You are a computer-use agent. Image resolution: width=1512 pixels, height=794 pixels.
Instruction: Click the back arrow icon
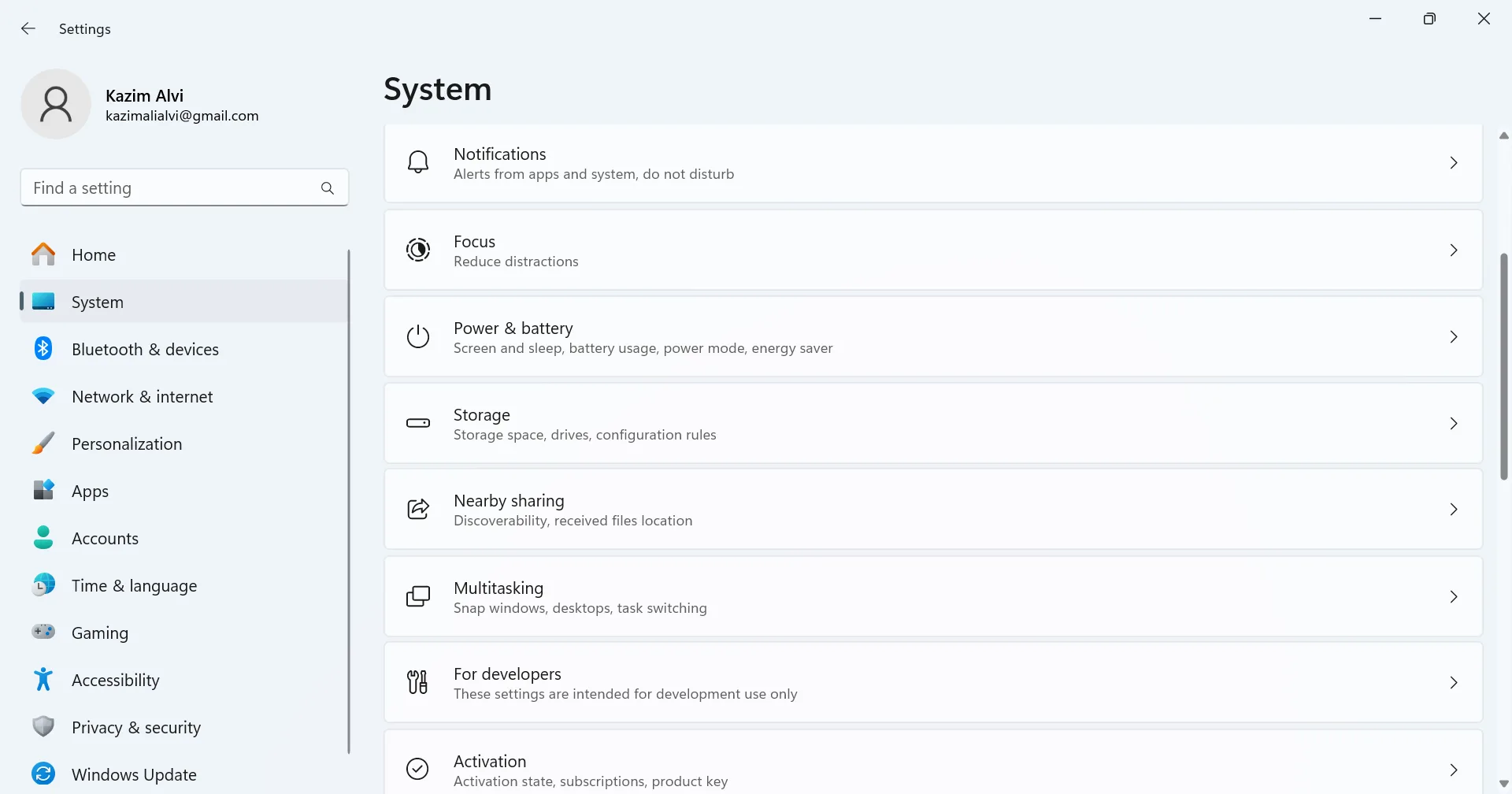pos(28,29)
